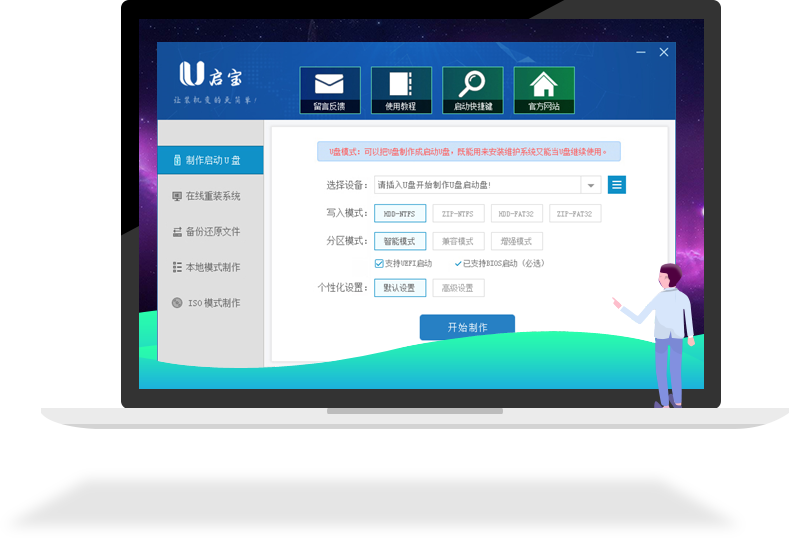
Task: Select 兼容模式 partition mode
Action: click(x=458, y=241)
